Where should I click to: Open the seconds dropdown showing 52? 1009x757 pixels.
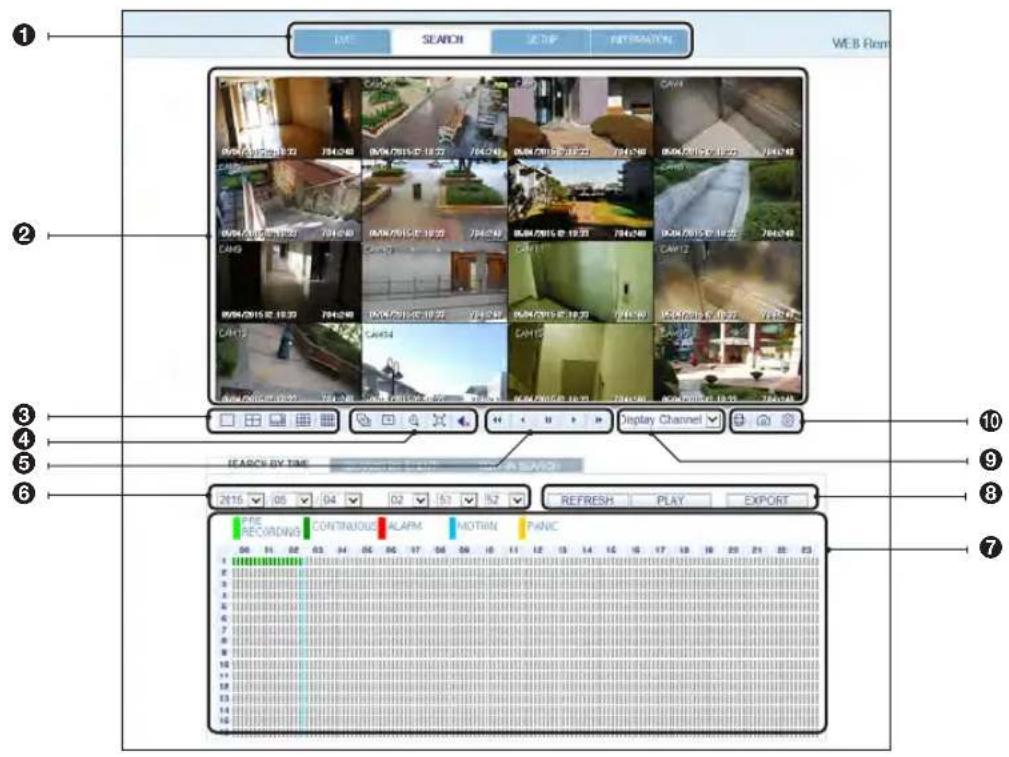pyautogui.click(x=505, y=500)
